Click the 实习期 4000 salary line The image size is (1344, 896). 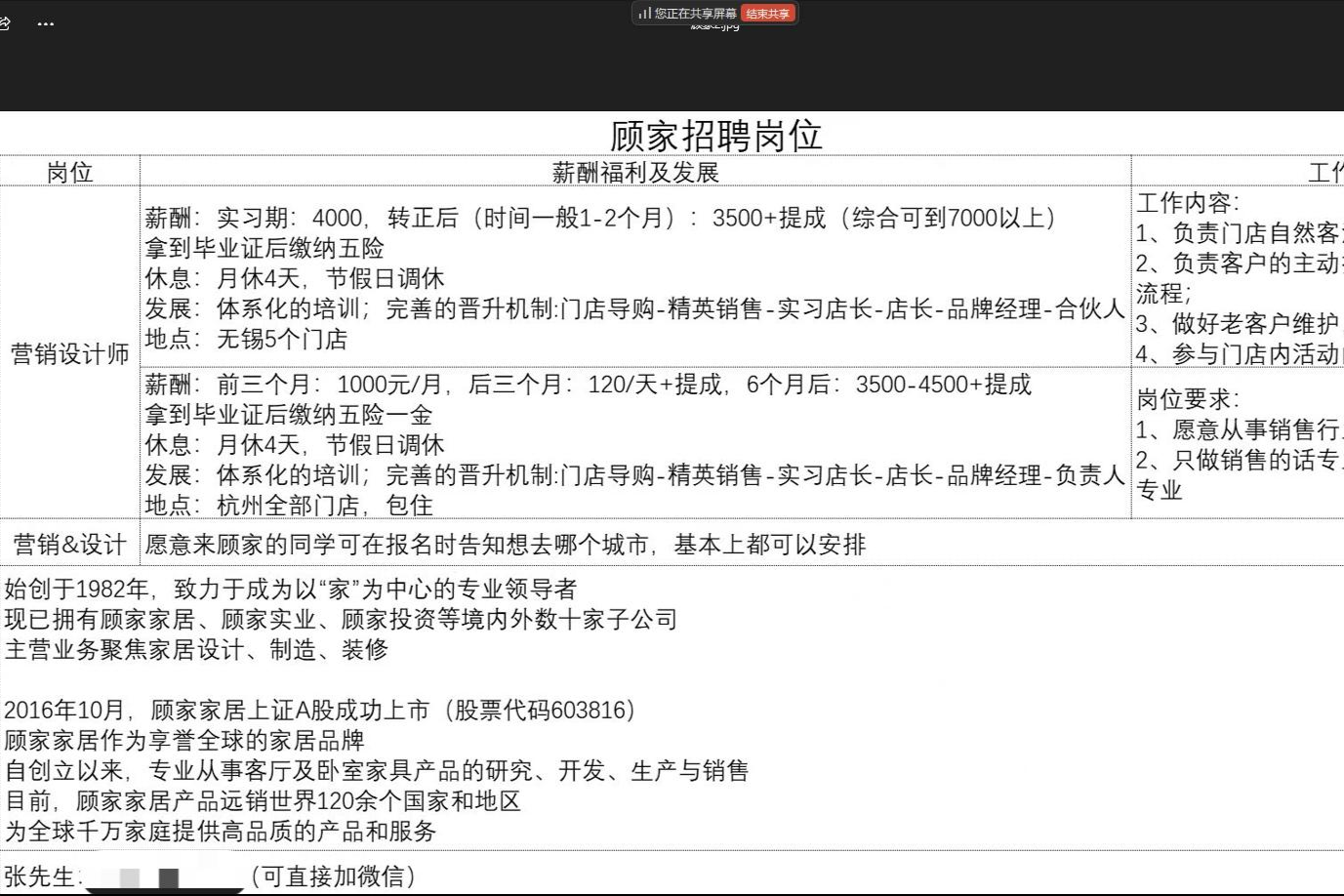click(x=599, y=218)
